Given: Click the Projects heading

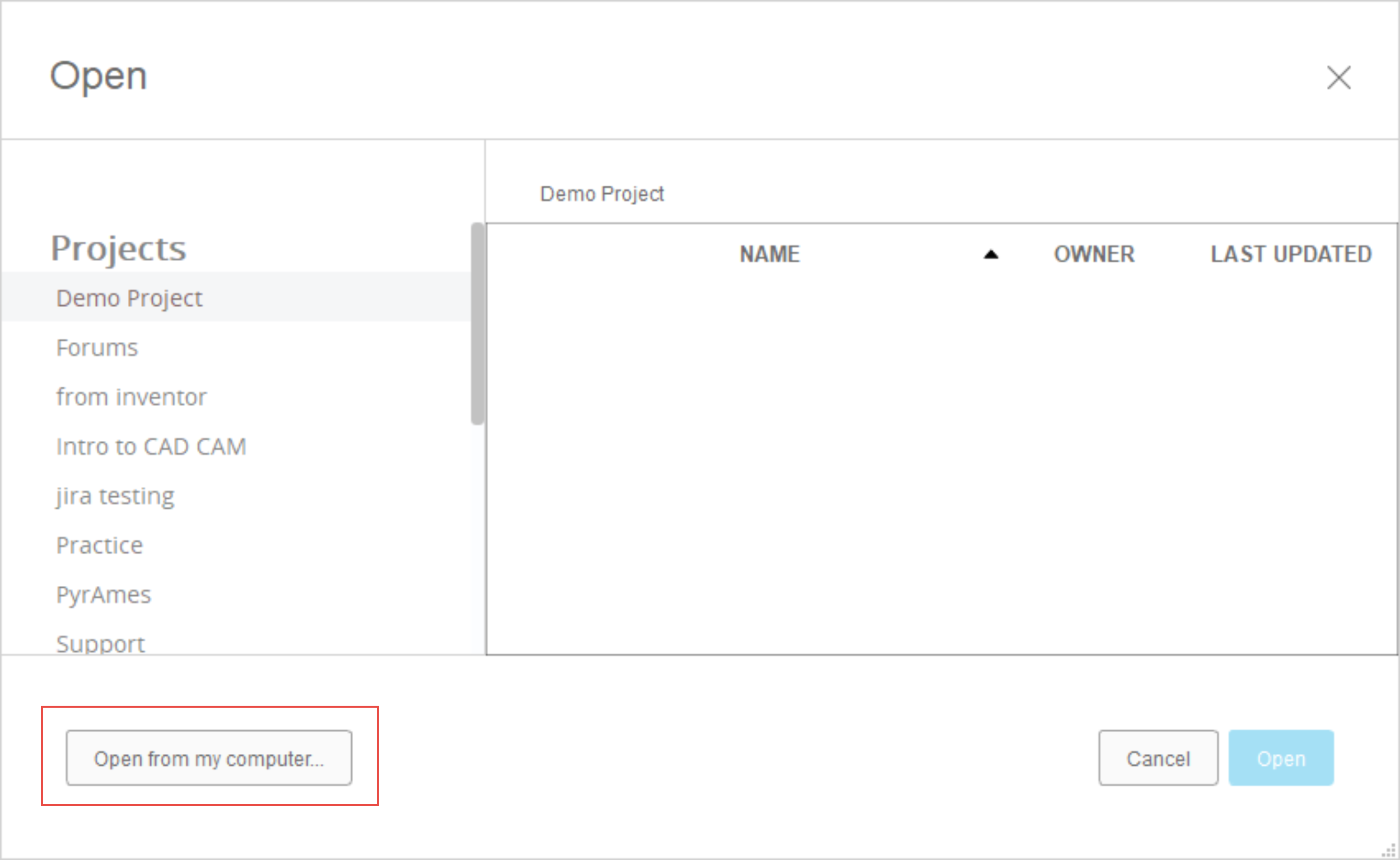Looking at the screenshot, I should tap(119, 248).
